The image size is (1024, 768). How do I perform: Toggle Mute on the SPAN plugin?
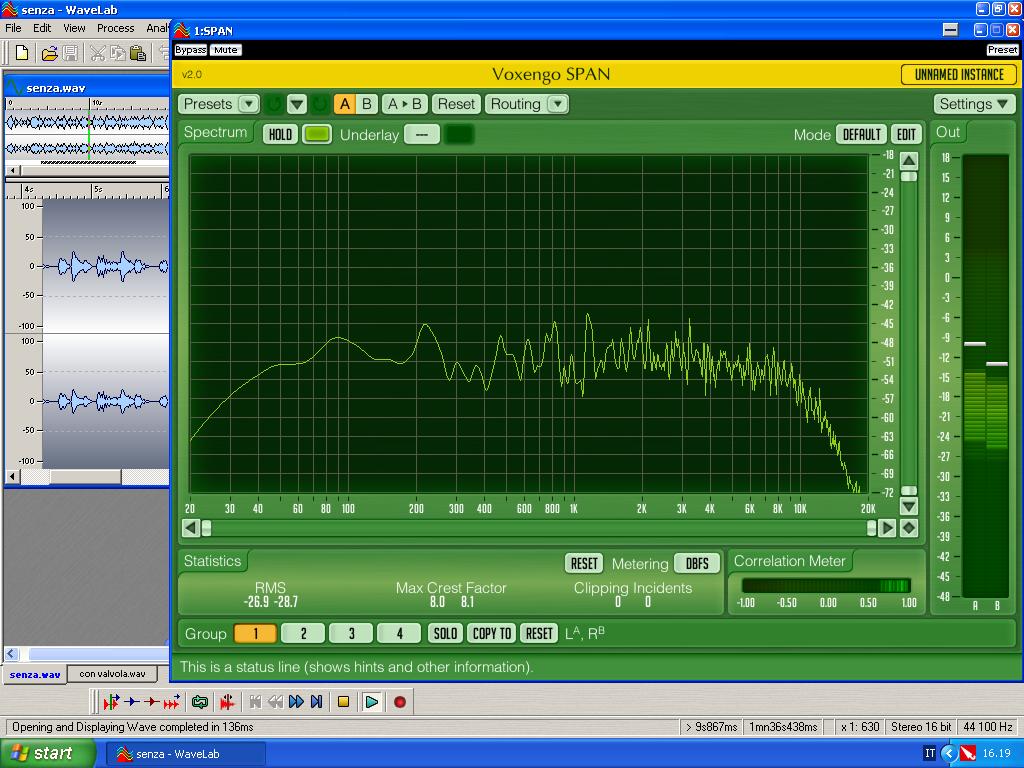pyautogui.click(x=225, y=50)
